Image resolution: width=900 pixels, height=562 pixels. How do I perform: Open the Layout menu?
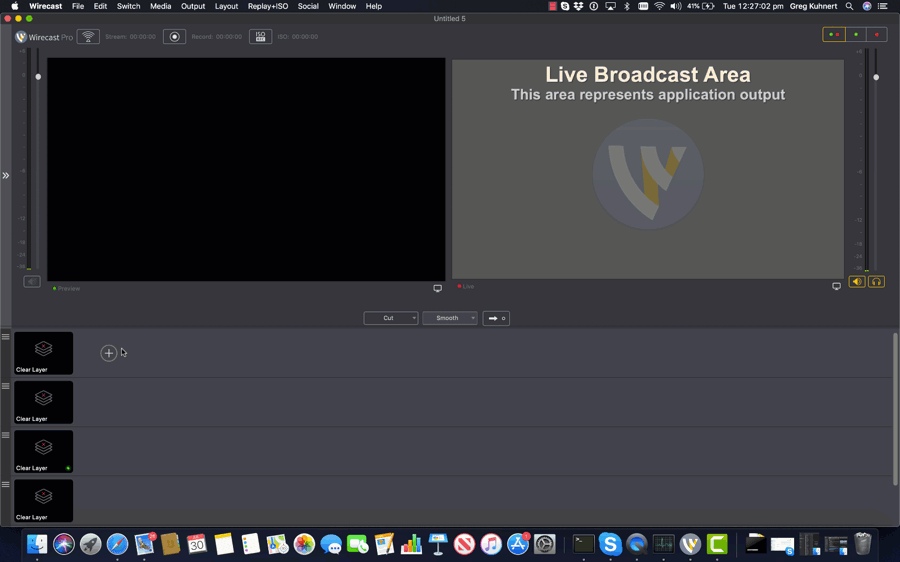[x=226, y=6]
